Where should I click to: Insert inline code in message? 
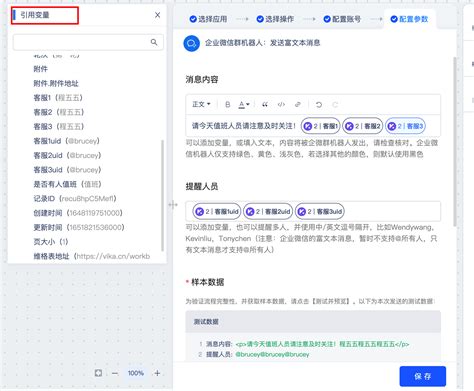(x=281, y=105)
